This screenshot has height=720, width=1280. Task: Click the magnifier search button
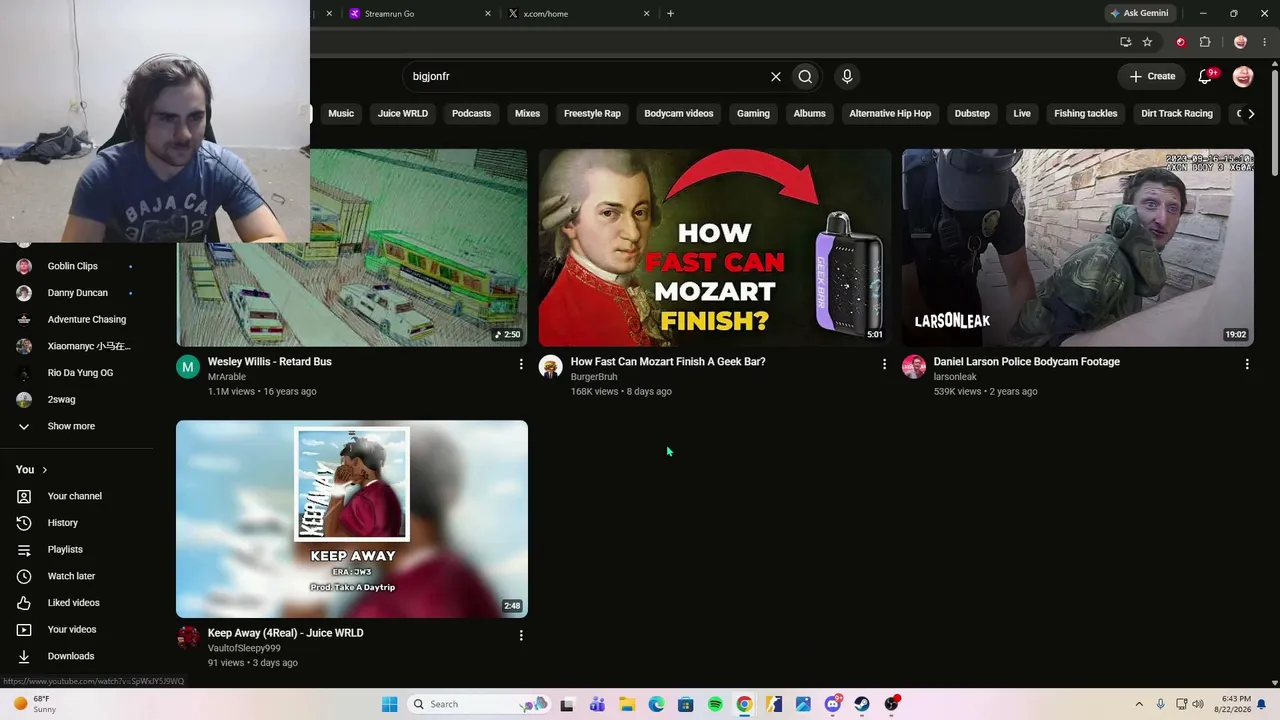pyautogui.click(x=805, y=76)
